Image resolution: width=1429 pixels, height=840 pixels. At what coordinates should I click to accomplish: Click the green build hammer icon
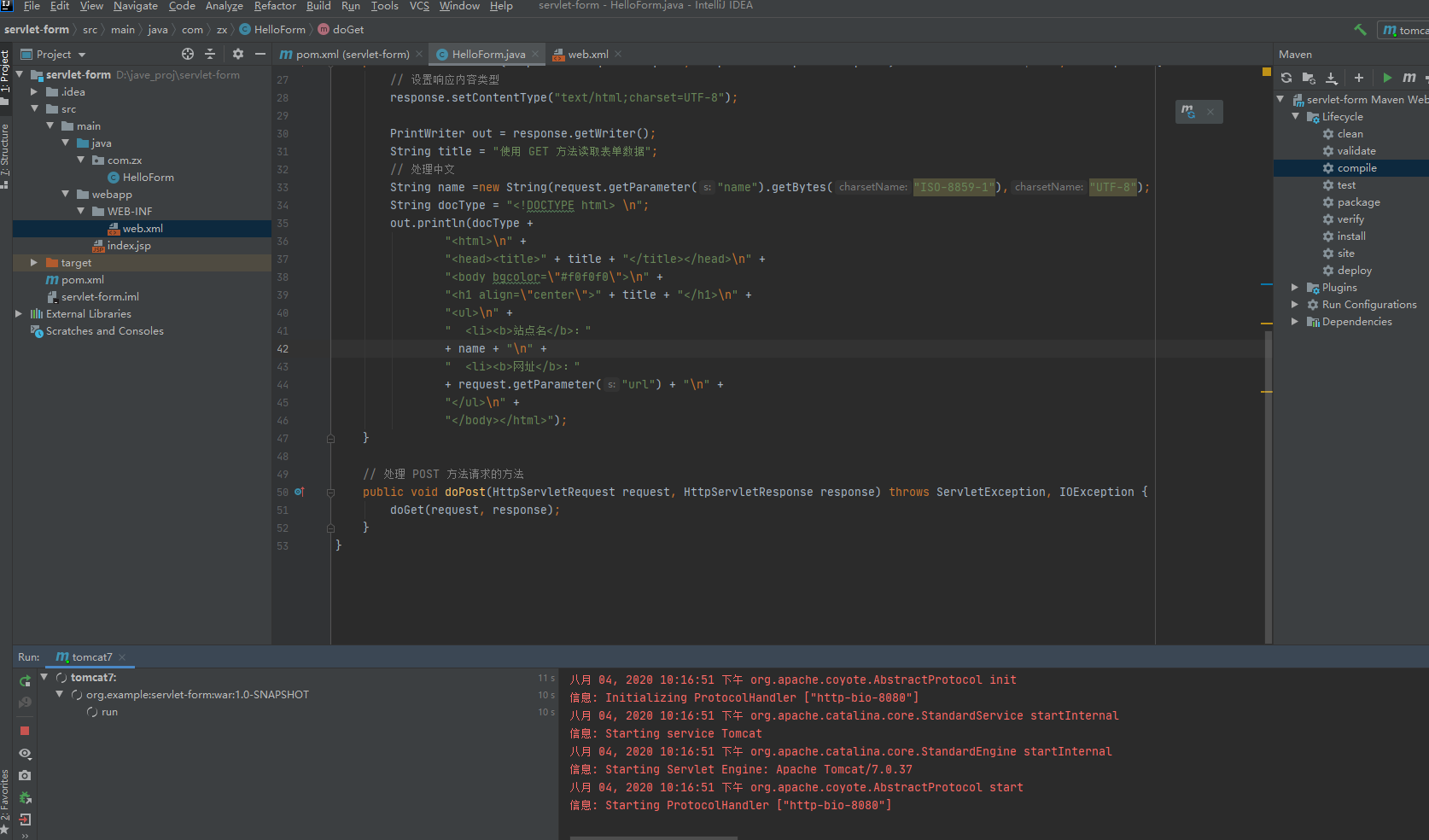tap(1360, 30)
